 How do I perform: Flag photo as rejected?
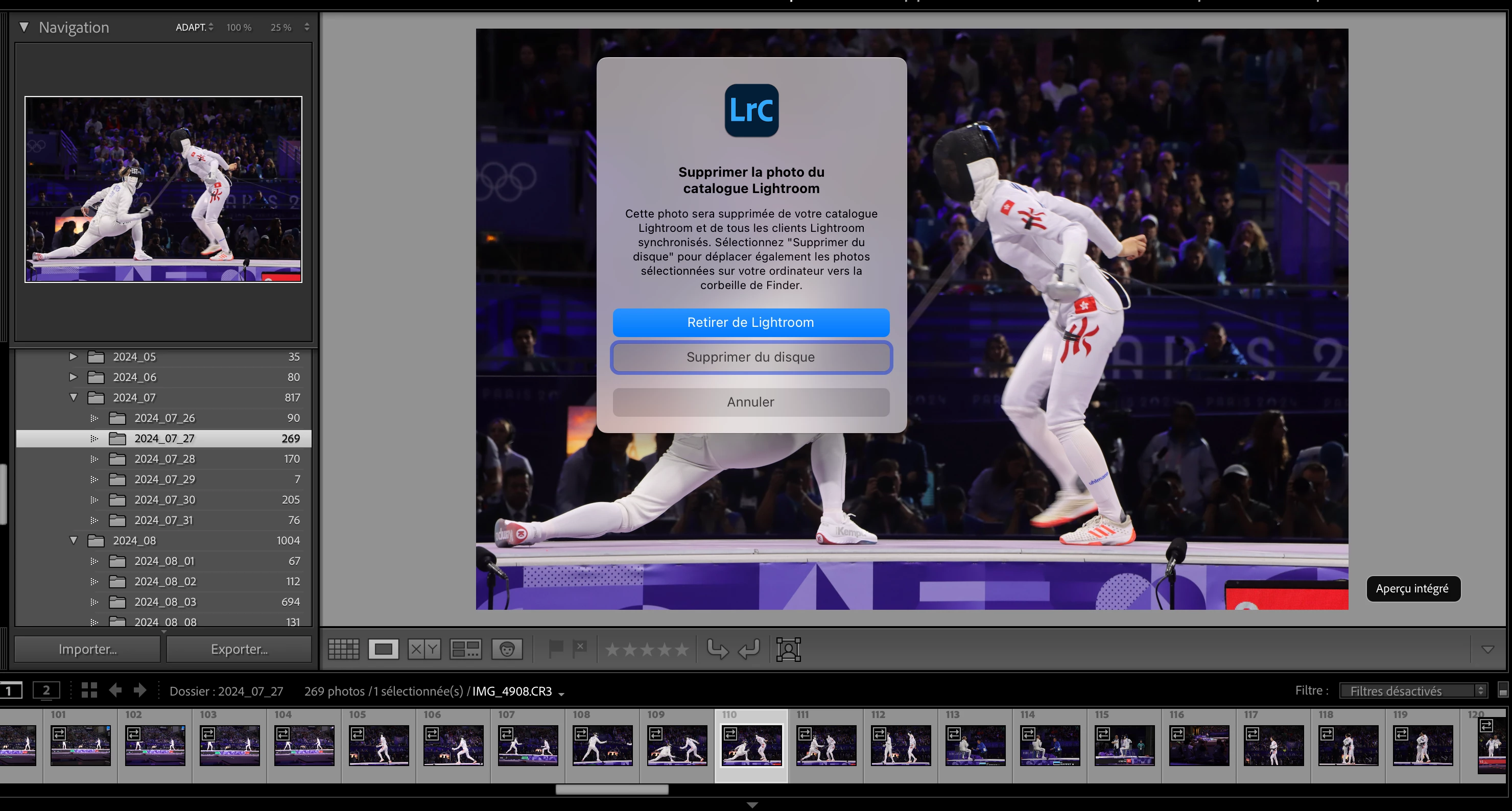coord(580,648)
